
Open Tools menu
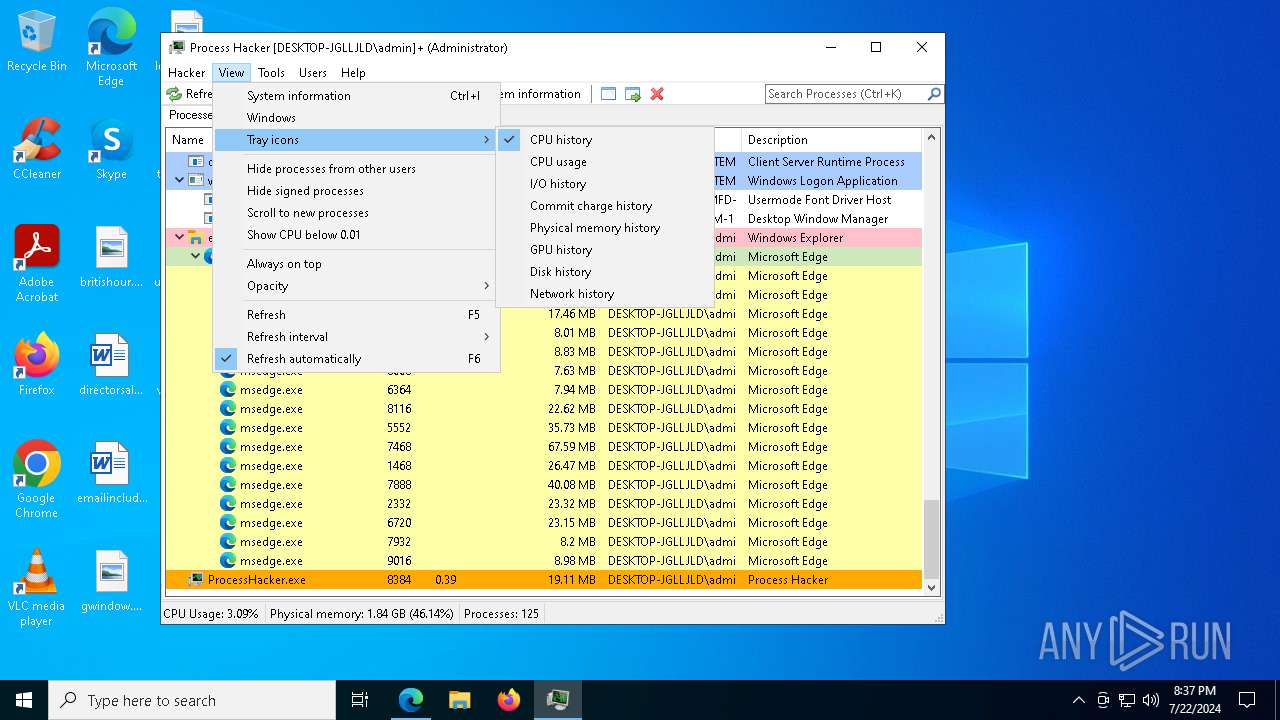[x=271, y=73]
